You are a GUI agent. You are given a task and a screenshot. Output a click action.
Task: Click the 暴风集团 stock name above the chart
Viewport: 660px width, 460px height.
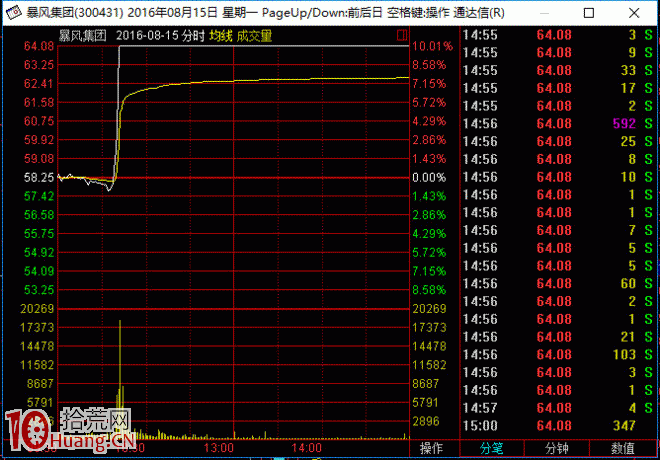pyautogui.click(x=82, y=36)
